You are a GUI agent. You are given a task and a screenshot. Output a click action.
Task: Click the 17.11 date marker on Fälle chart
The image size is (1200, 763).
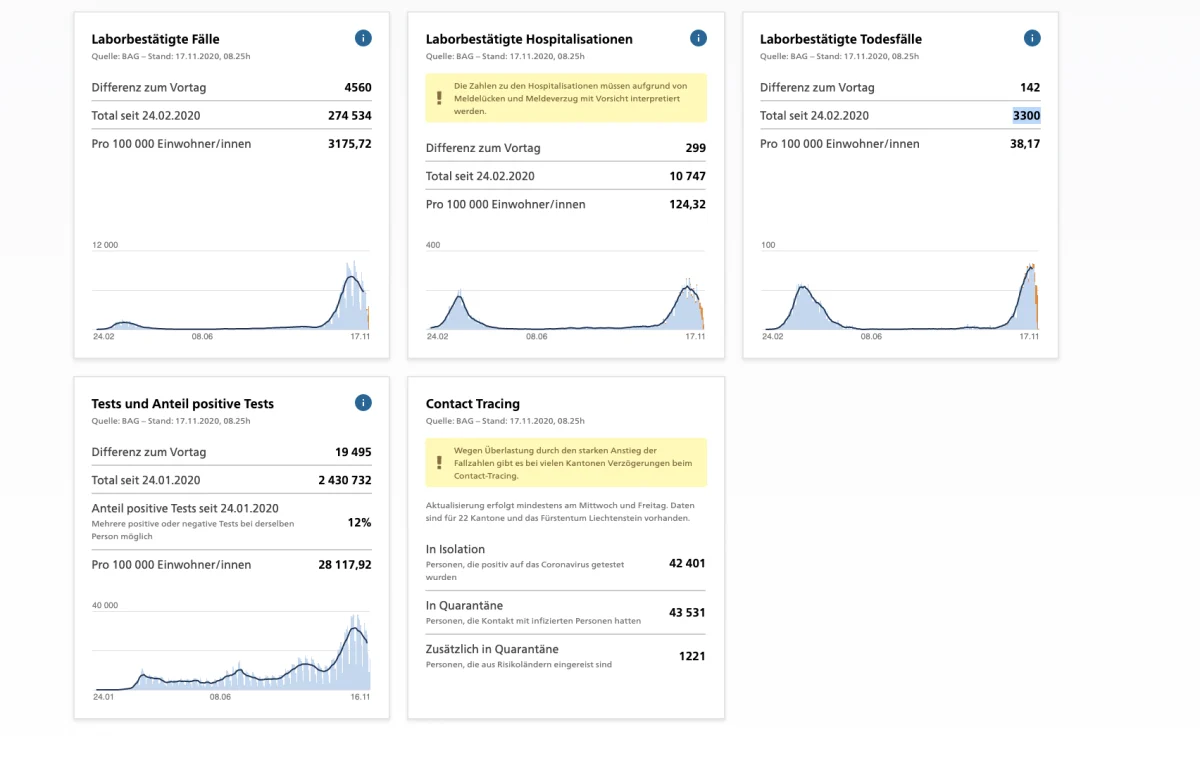pos(360,337)
